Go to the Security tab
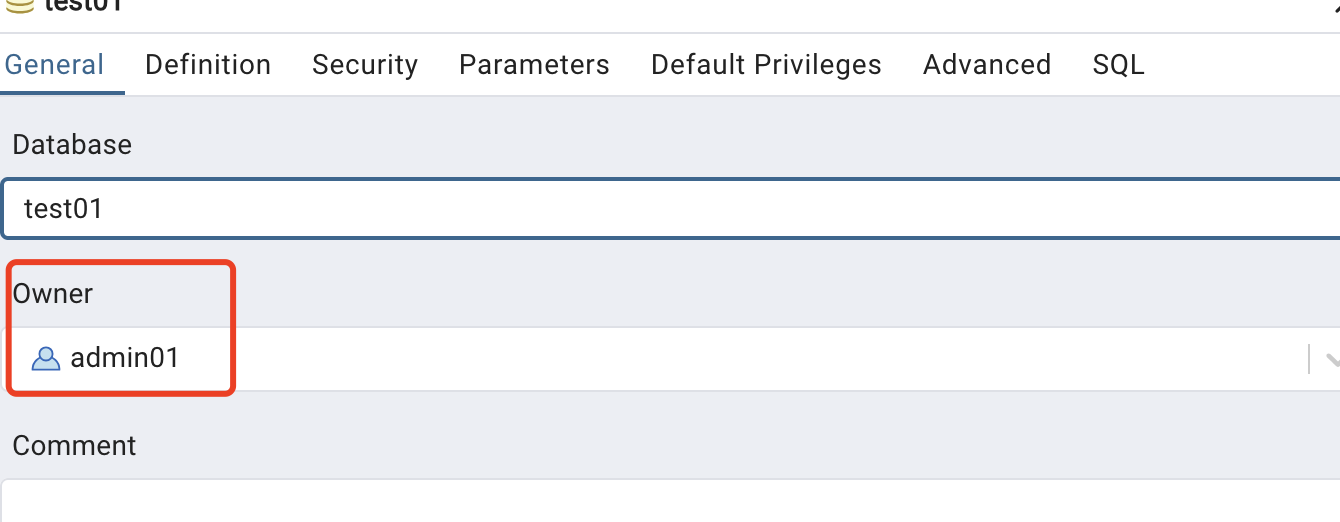This screenshot has width=1340, height=522. coord(365,65)
